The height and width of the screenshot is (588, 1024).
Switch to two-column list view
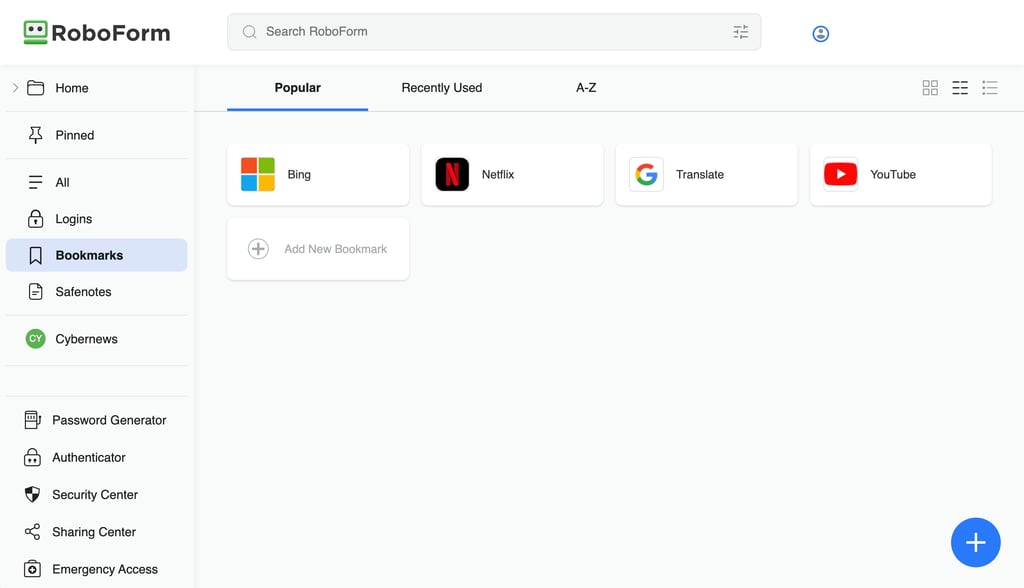tap(960, 88)
